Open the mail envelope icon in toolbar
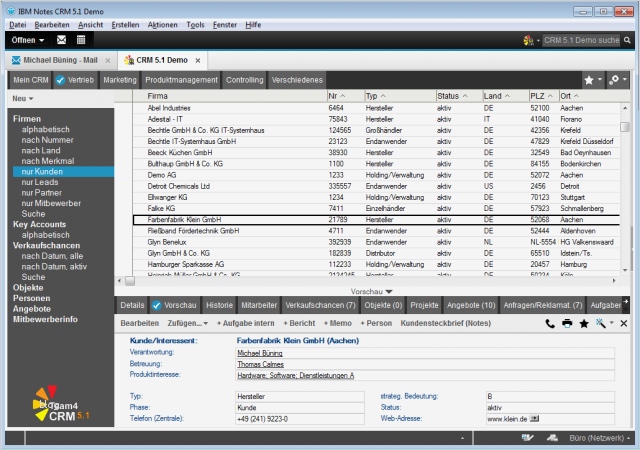 click(61, 40)
